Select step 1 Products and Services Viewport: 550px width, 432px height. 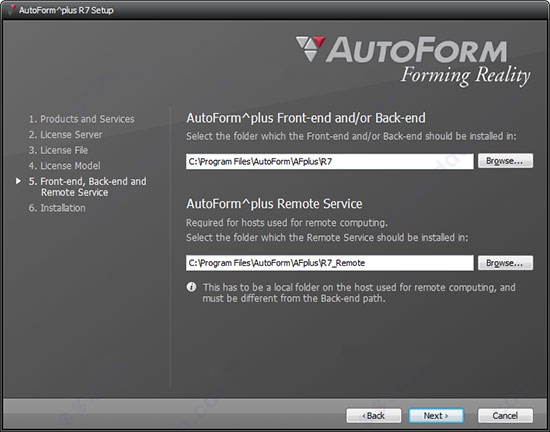[x=81, y=119]
